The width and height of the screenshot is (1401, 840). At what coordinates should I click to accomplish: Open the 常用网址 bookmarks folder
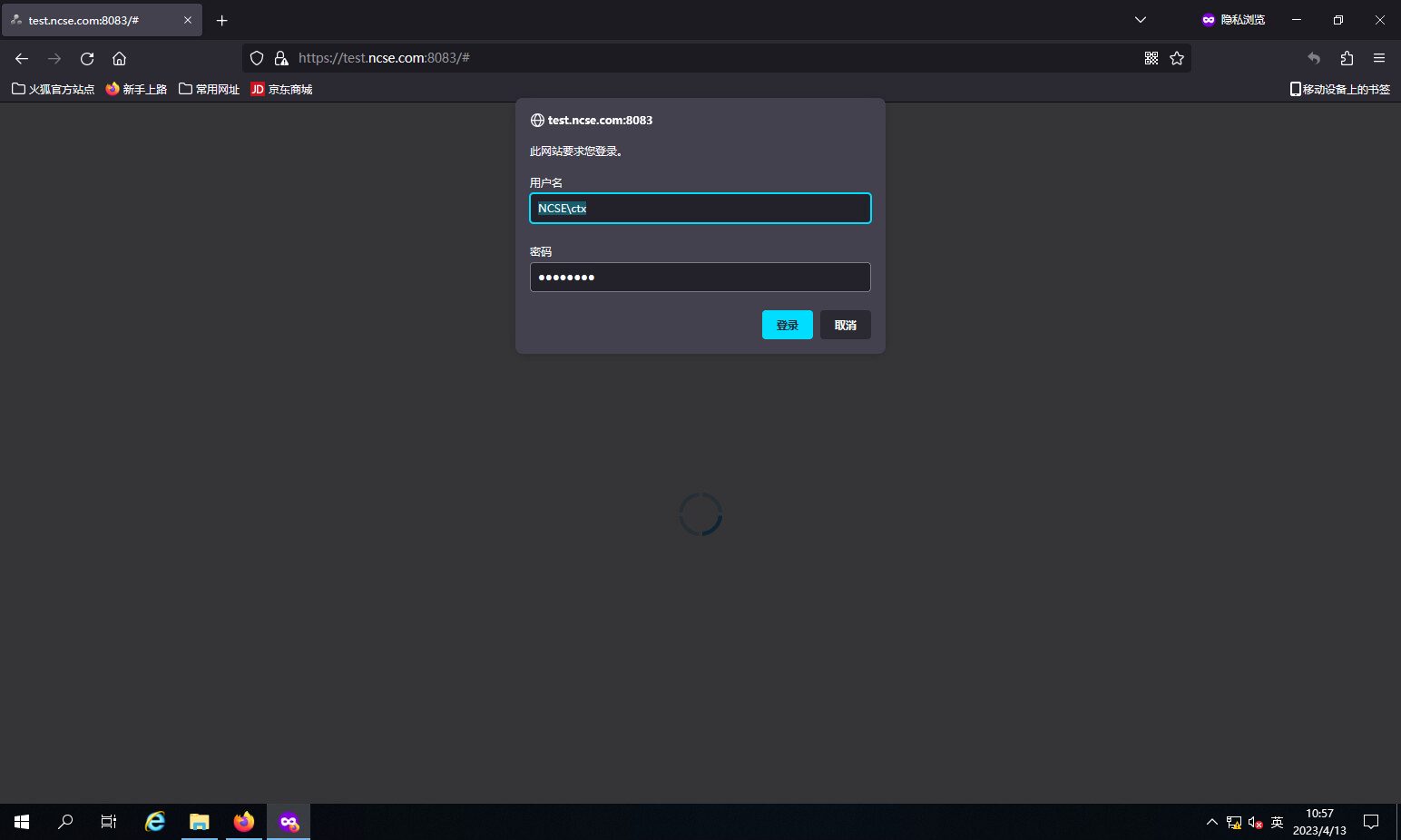[x=209, y=89]
